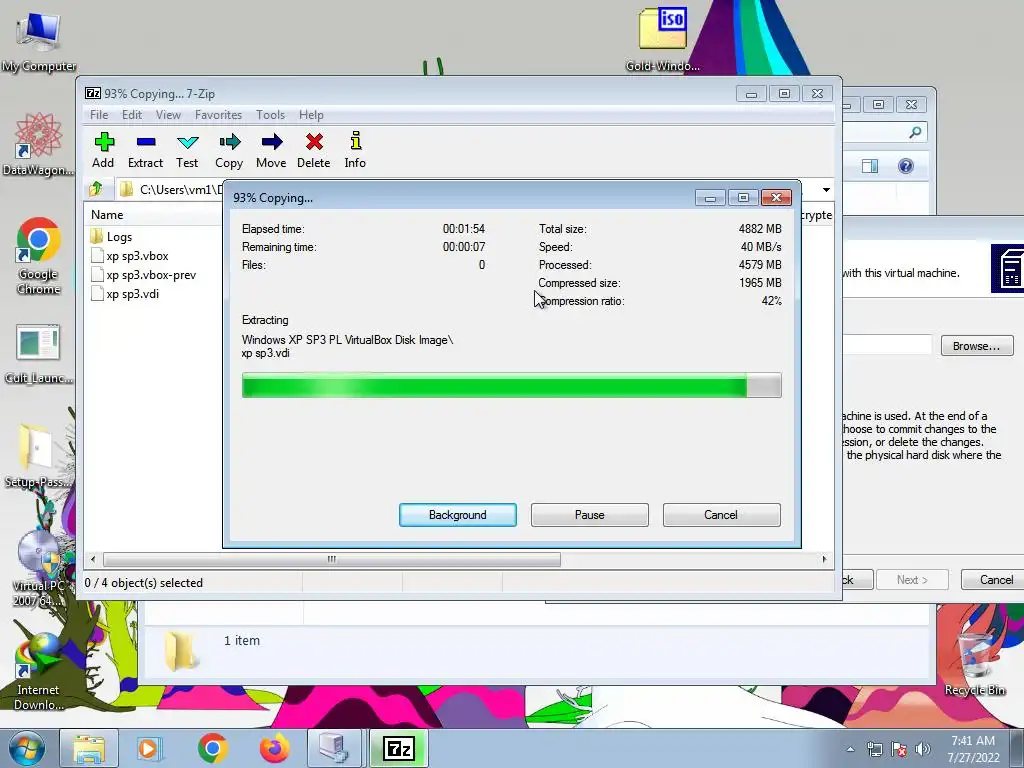Open the Help menu in 7-Zip

point(312,115)
